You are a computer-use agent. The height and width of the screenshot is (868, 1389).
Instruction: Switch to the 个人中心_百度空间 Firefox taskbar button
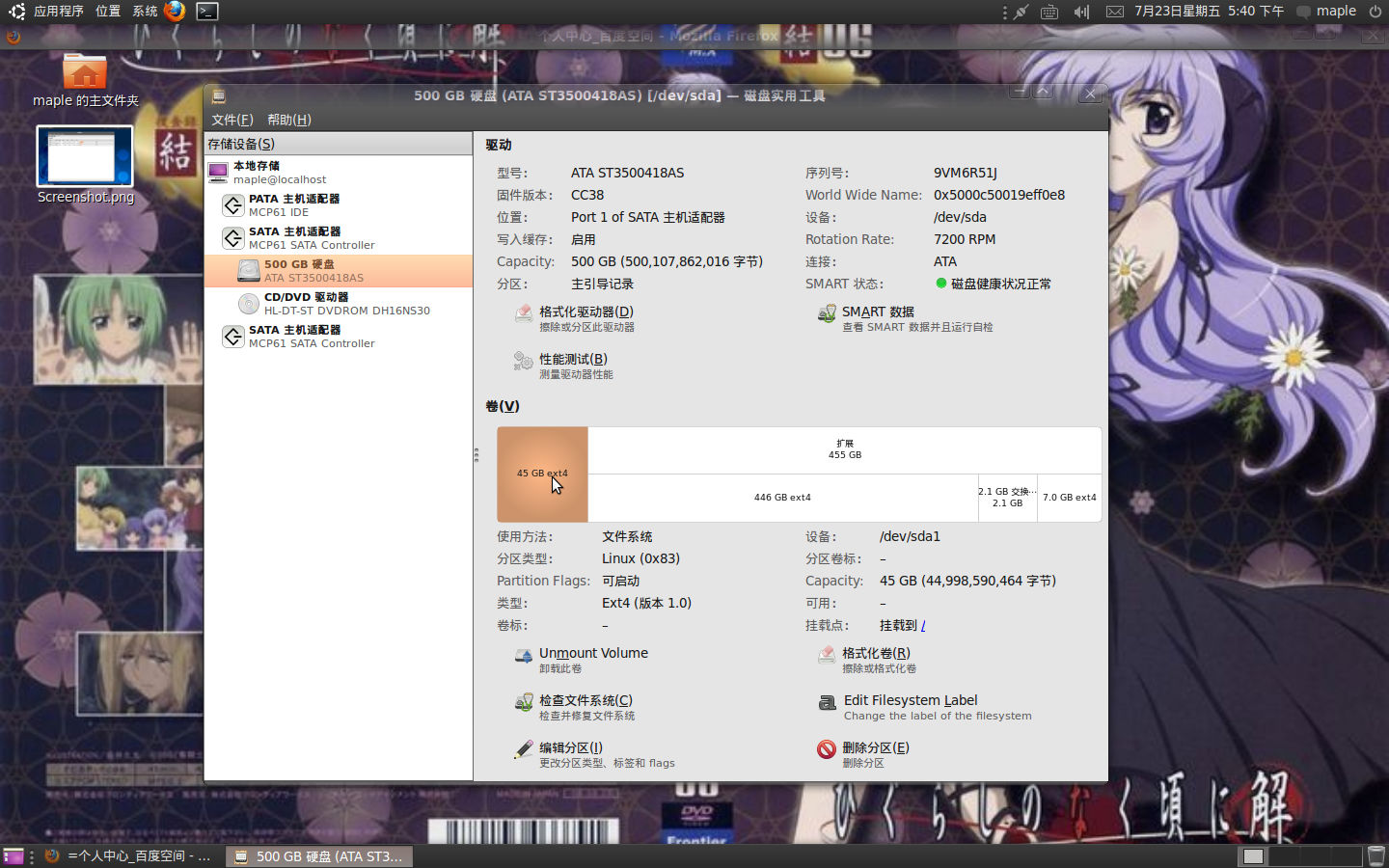tap(129, 856)
